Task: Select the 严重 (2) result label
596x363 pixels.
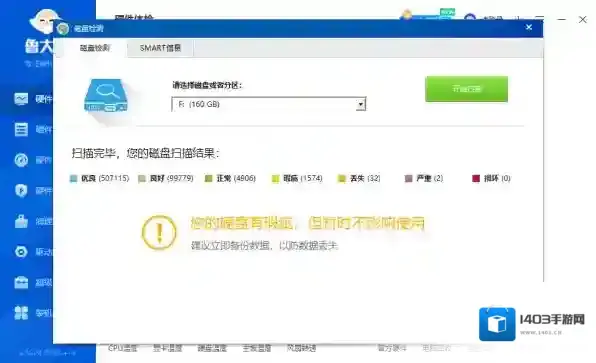Action: coord(430,178)
